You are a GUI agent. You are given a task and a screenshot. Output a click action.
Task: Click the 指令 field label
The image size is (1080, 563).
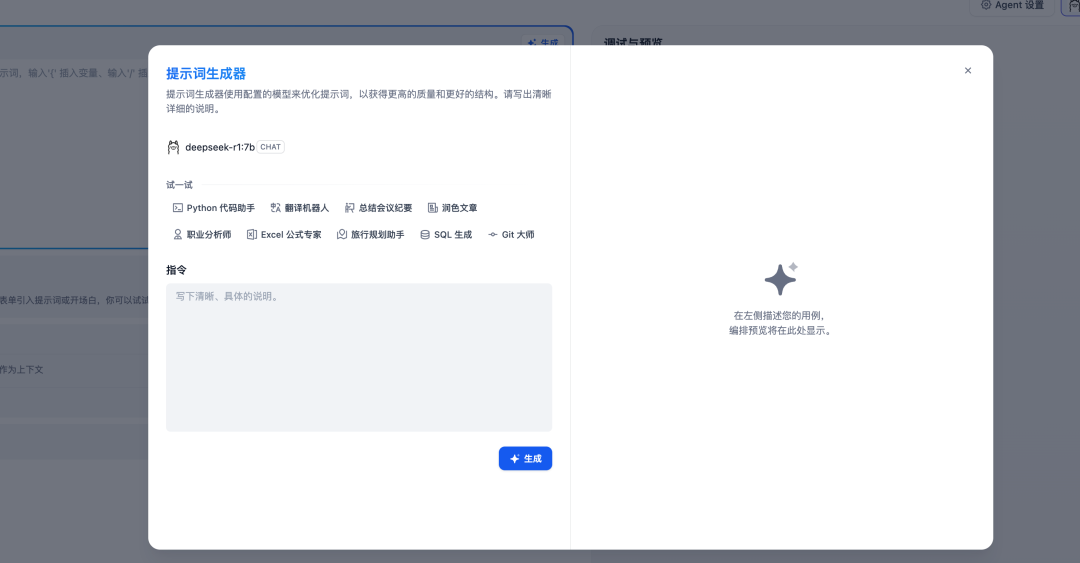(x=176, y=270)
